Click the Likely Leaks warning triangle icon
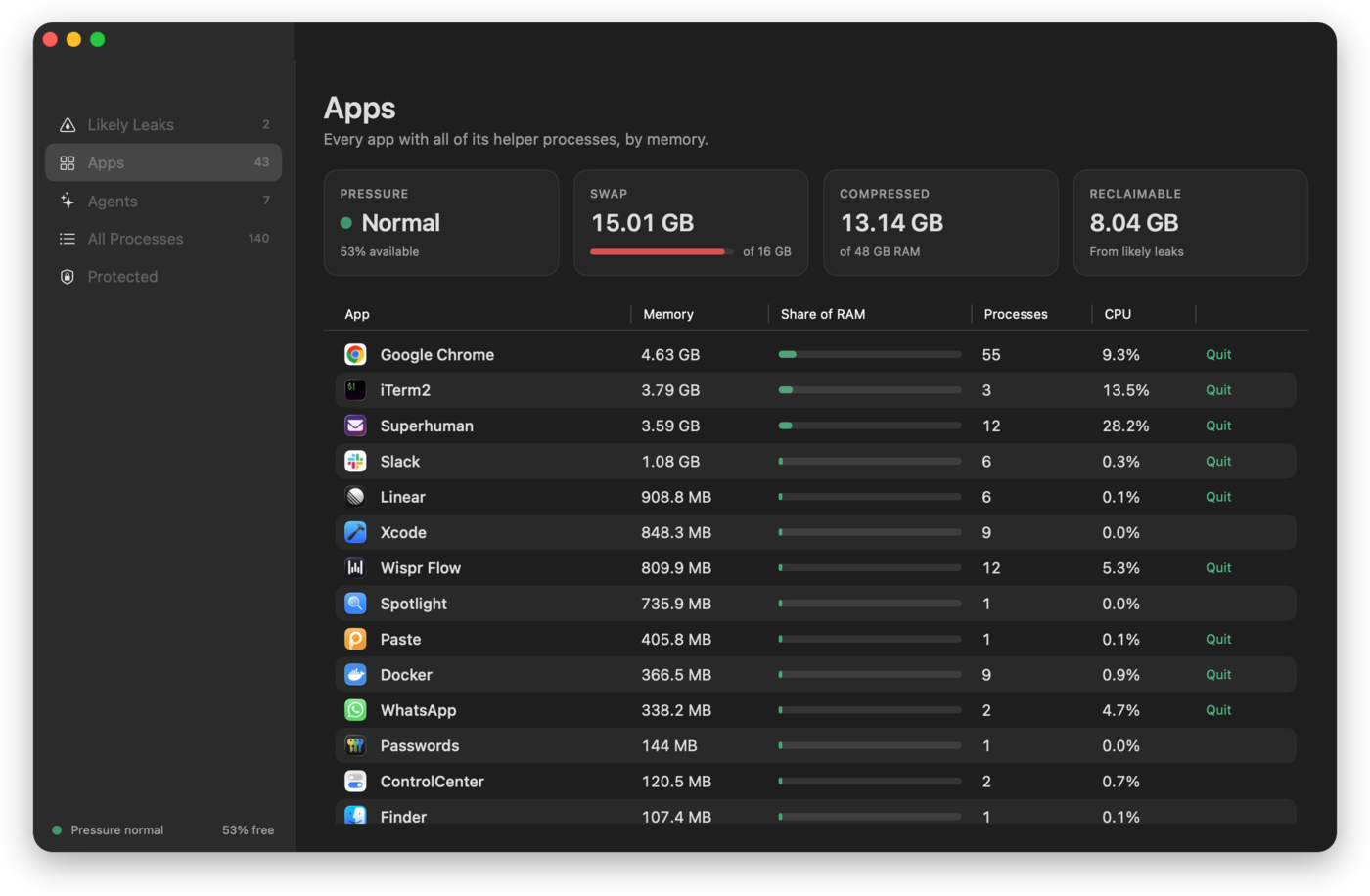The image size is (1370, 896). (x=68, y=125)
